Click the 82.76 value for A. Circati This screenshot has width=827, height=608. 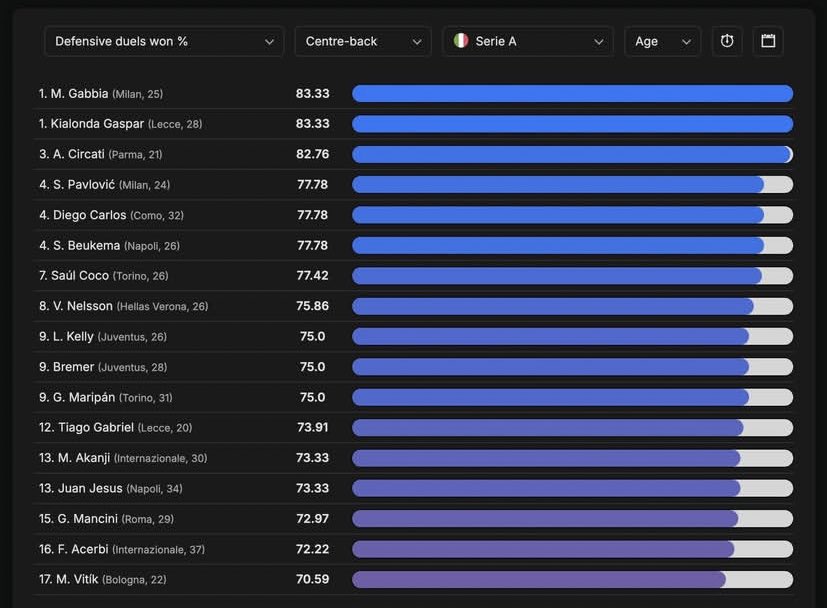[x=312, y=154]
